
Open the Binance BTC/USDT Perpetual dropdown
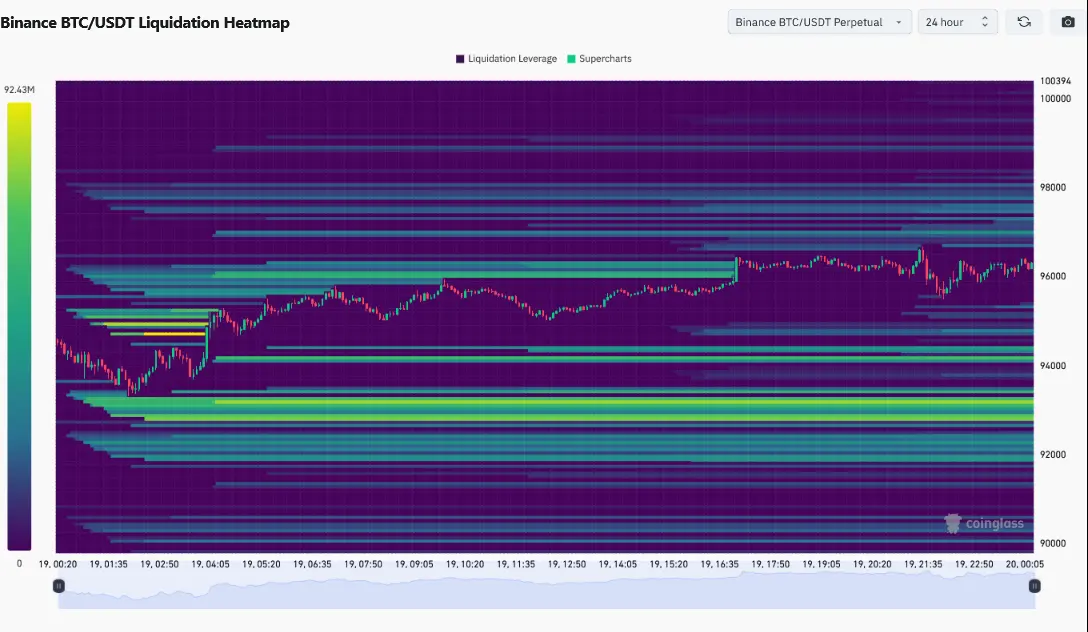click(819, 22)
